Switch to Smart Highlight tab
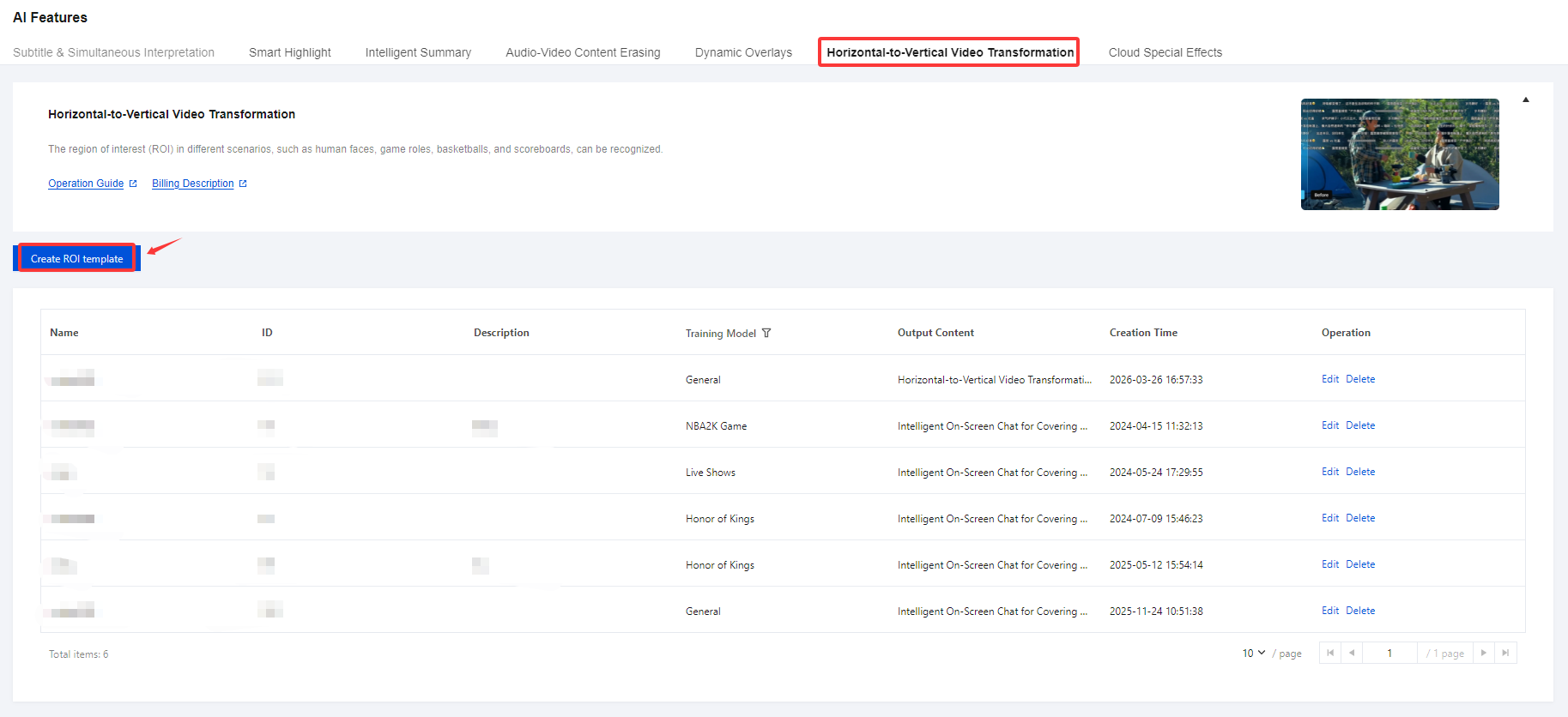 289,52
